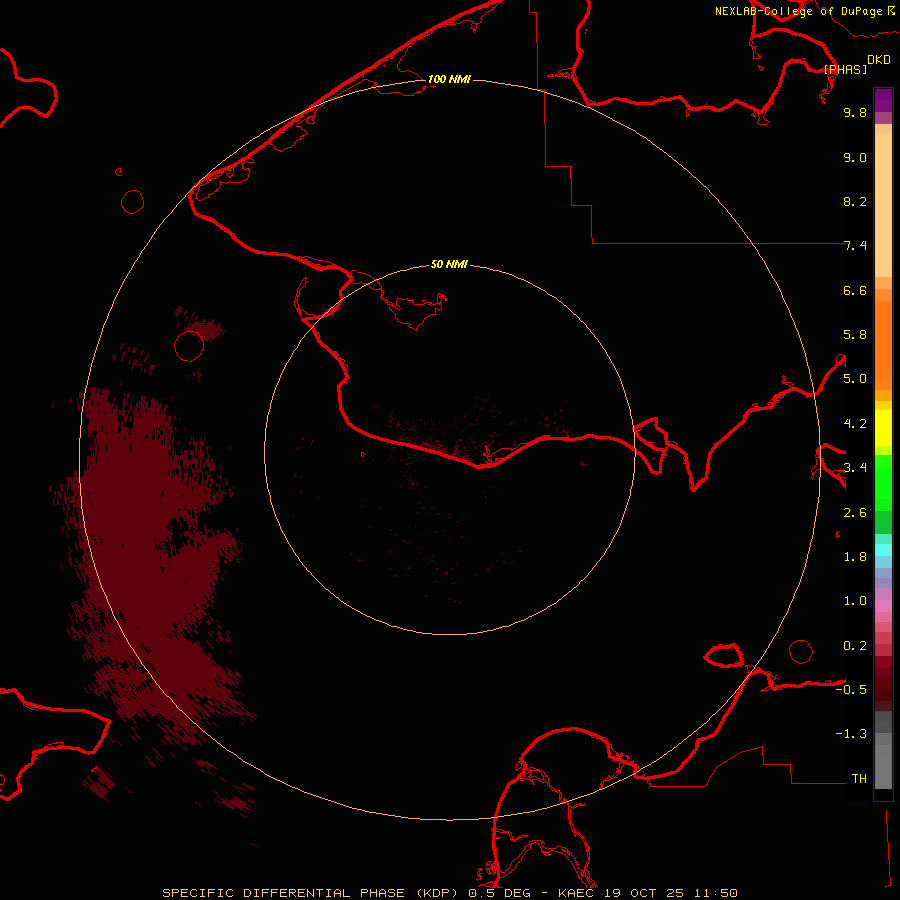
Task: Click the [PHAS] units label
Action: click(x=845, y=69)
